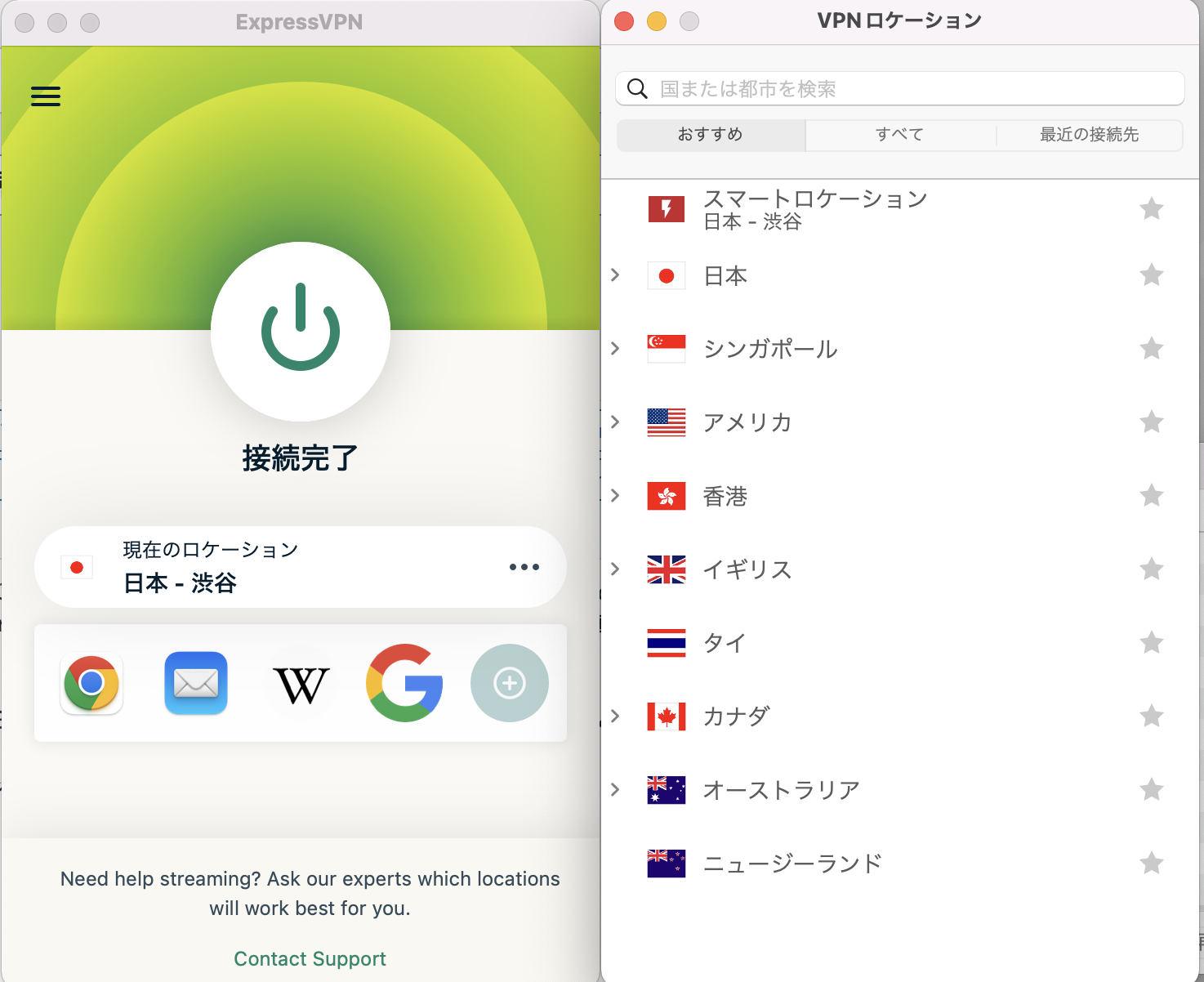Viewport: 1204px width, 982px height.
Task: Launch the Chrome shortcut
Action: 91,684
